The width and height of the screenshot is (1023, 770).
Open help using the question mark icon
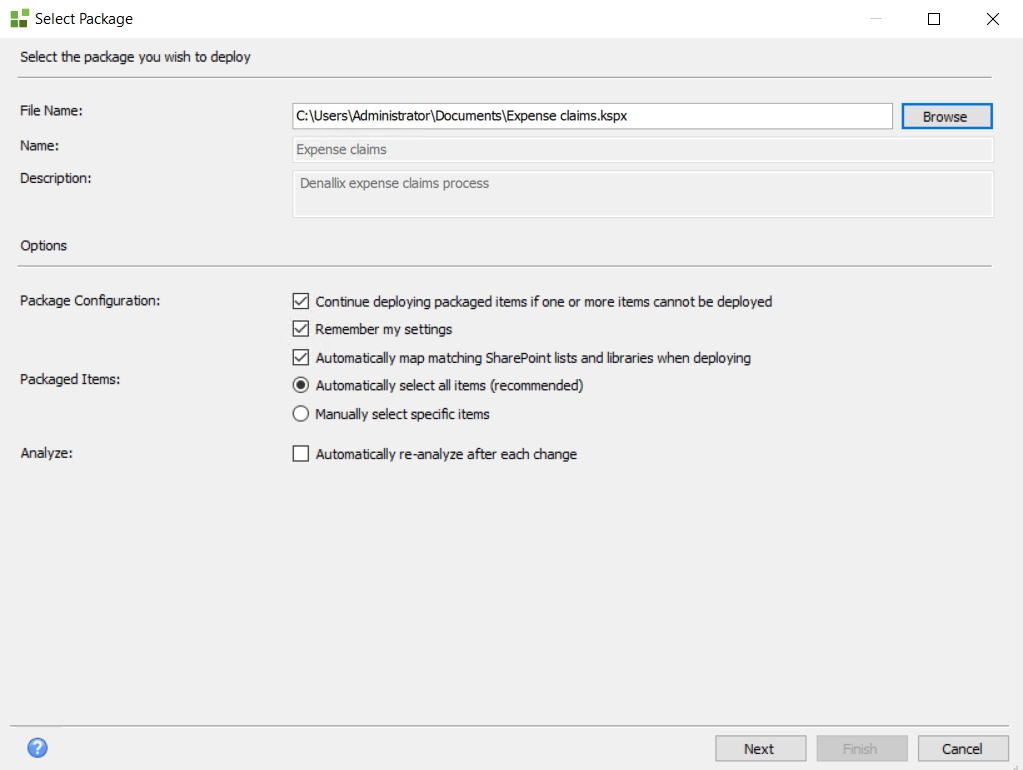37,747
